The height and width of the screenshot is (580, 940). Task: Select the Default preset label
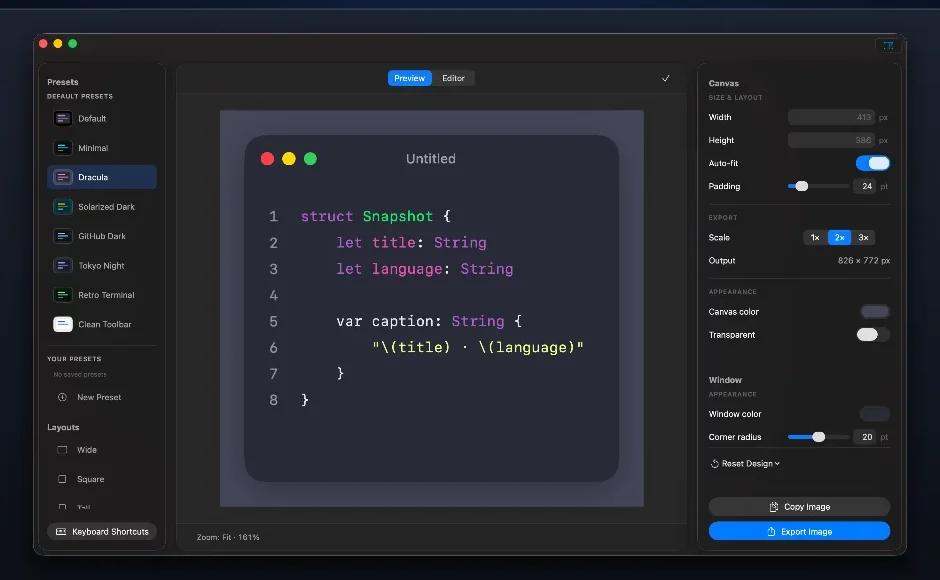coord(92,118)
